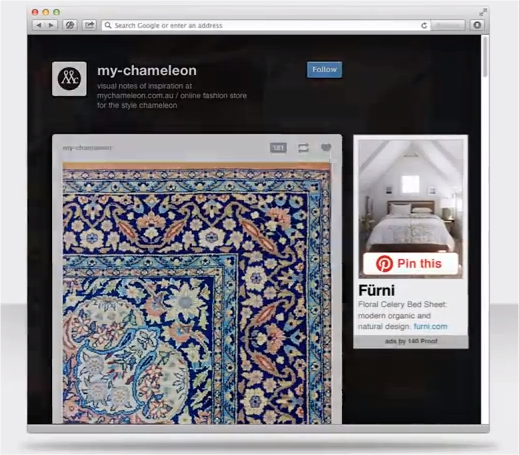519x455 pixels.
Task: Follow the my-chameleon blog
Action: 324,70
